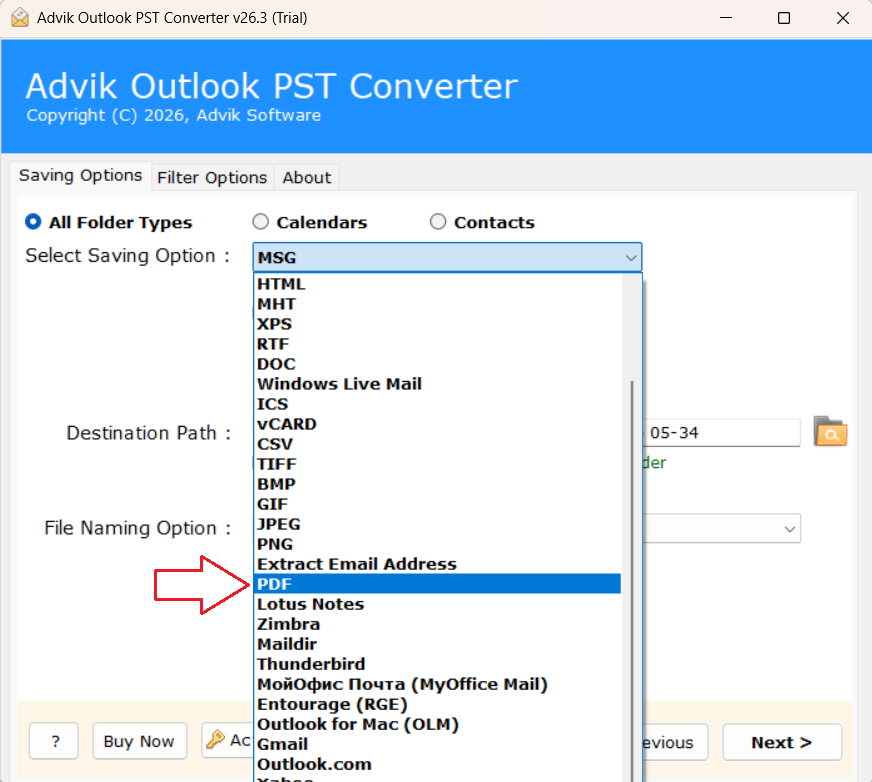Choose RTF from the saving list
This screenshot has width=872, height=782.
pyautogui.click(x=437, y=344)
